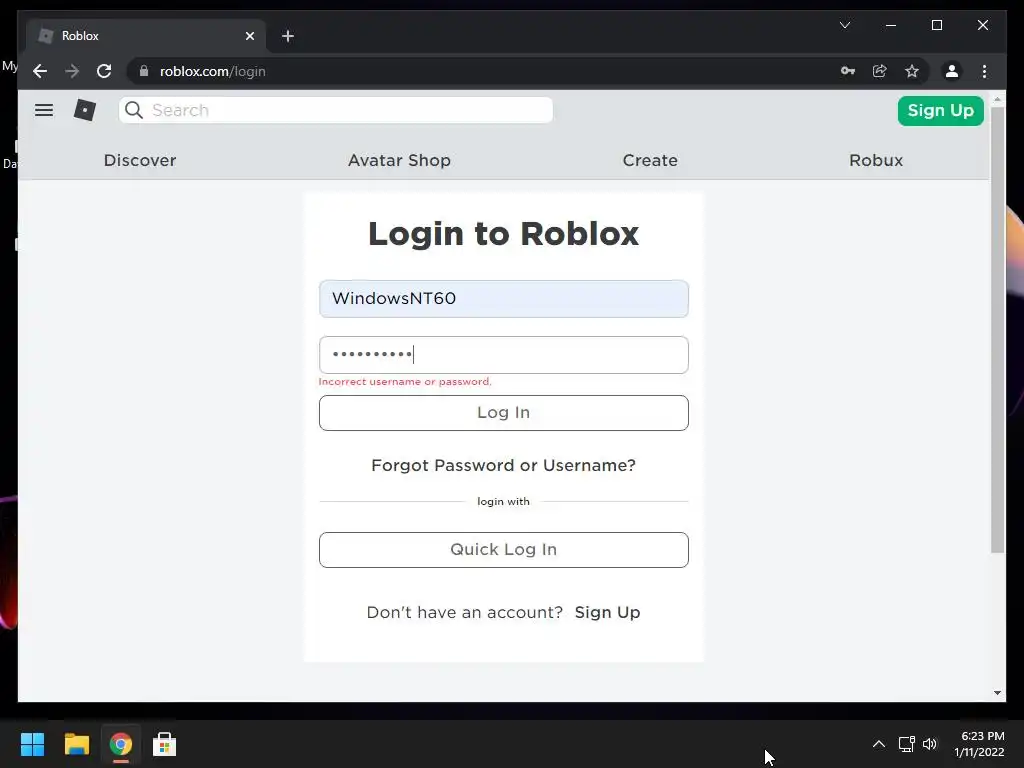Open the Discover menu item
1024x768 pixels.
pyautogui.click(x=140, y=160)
